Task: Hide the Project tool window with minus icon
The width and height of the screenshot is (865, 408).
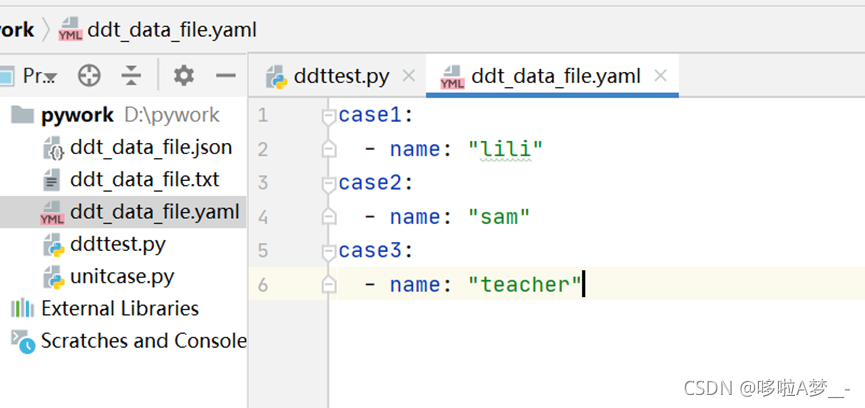Action: click(x=226, y=76)
